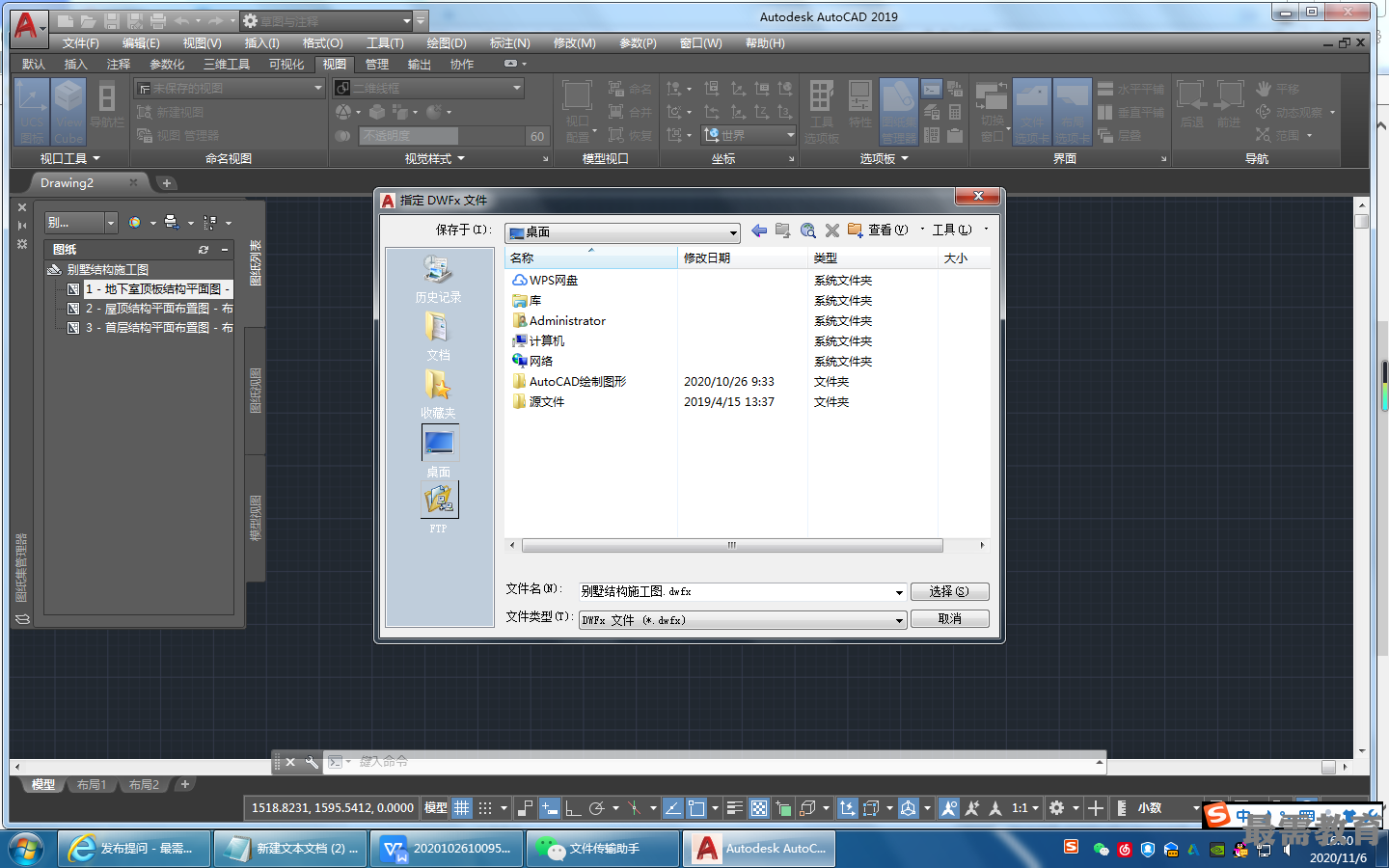Click the 特性 ribbon icon
Image resolution: width=1389 pixels, height=868 pixels.
860,105
